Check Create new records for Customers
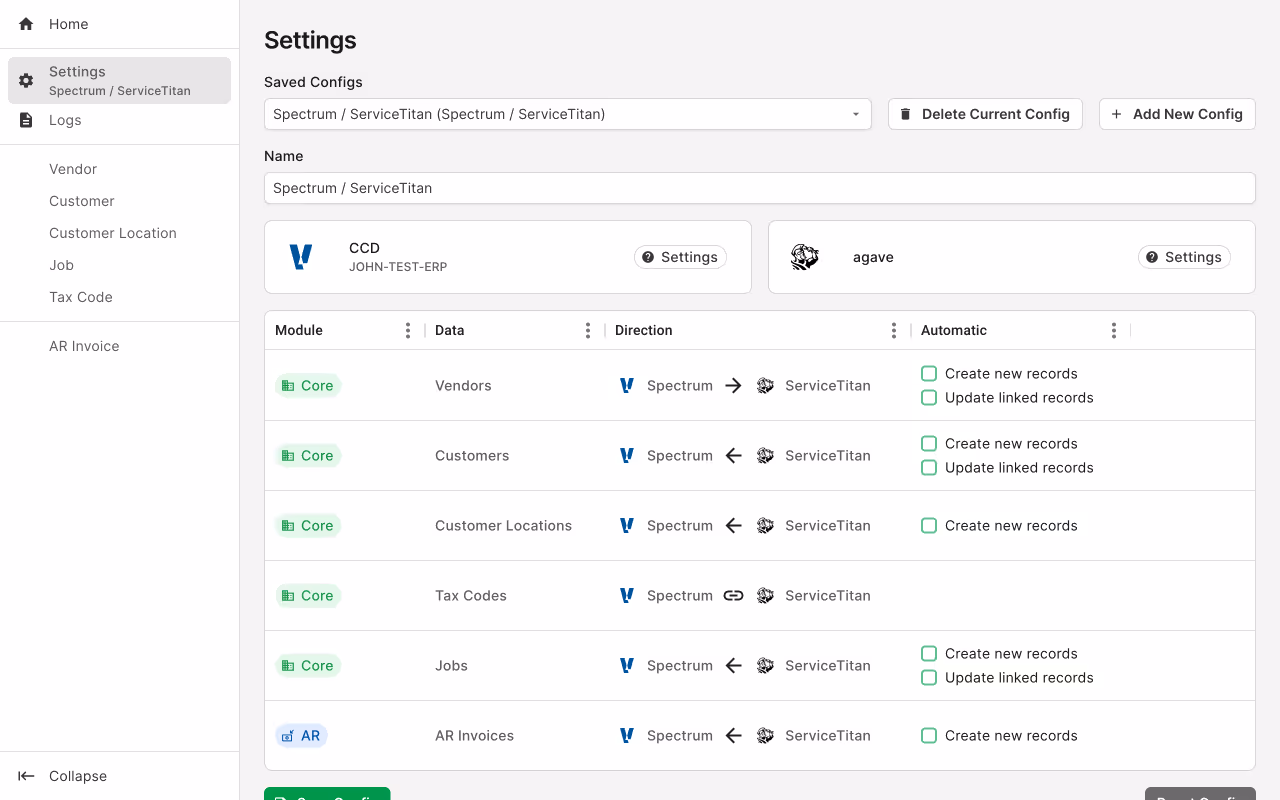The width and height of the screenshot is (1280, 800). coord(929,444)
